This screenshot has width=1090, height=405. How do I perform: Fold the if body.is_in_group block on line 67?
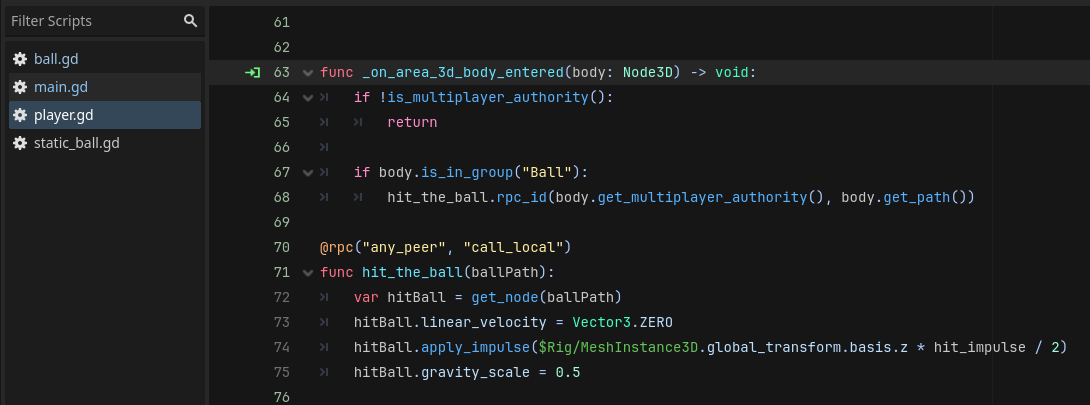(x=308, y=172)
